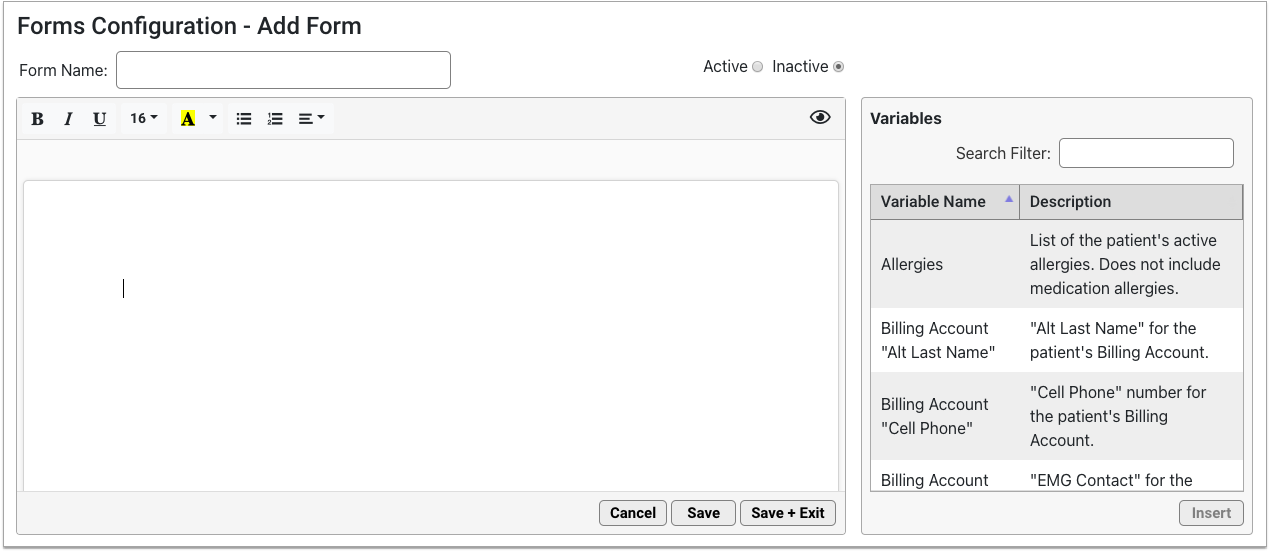The width and height of the screenshot is (1270, 552).
Task: Open the preview with the eye icon
Action: coord(820,118)
